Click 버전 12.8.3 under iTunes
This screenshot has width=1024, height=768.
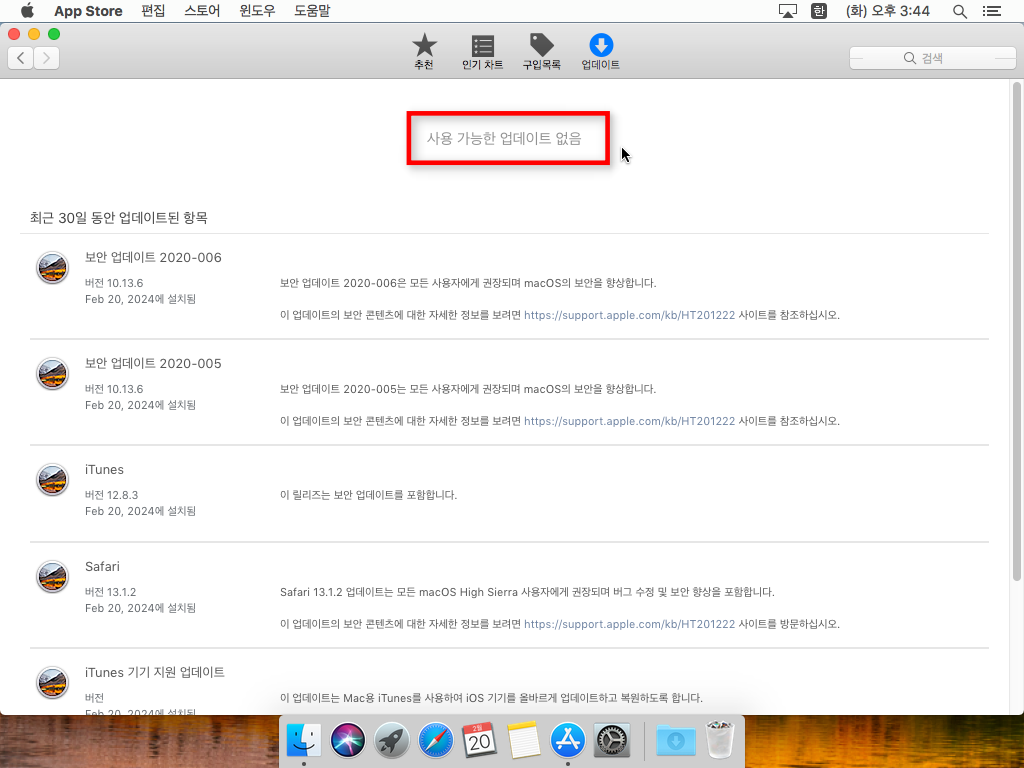point(111,495)
